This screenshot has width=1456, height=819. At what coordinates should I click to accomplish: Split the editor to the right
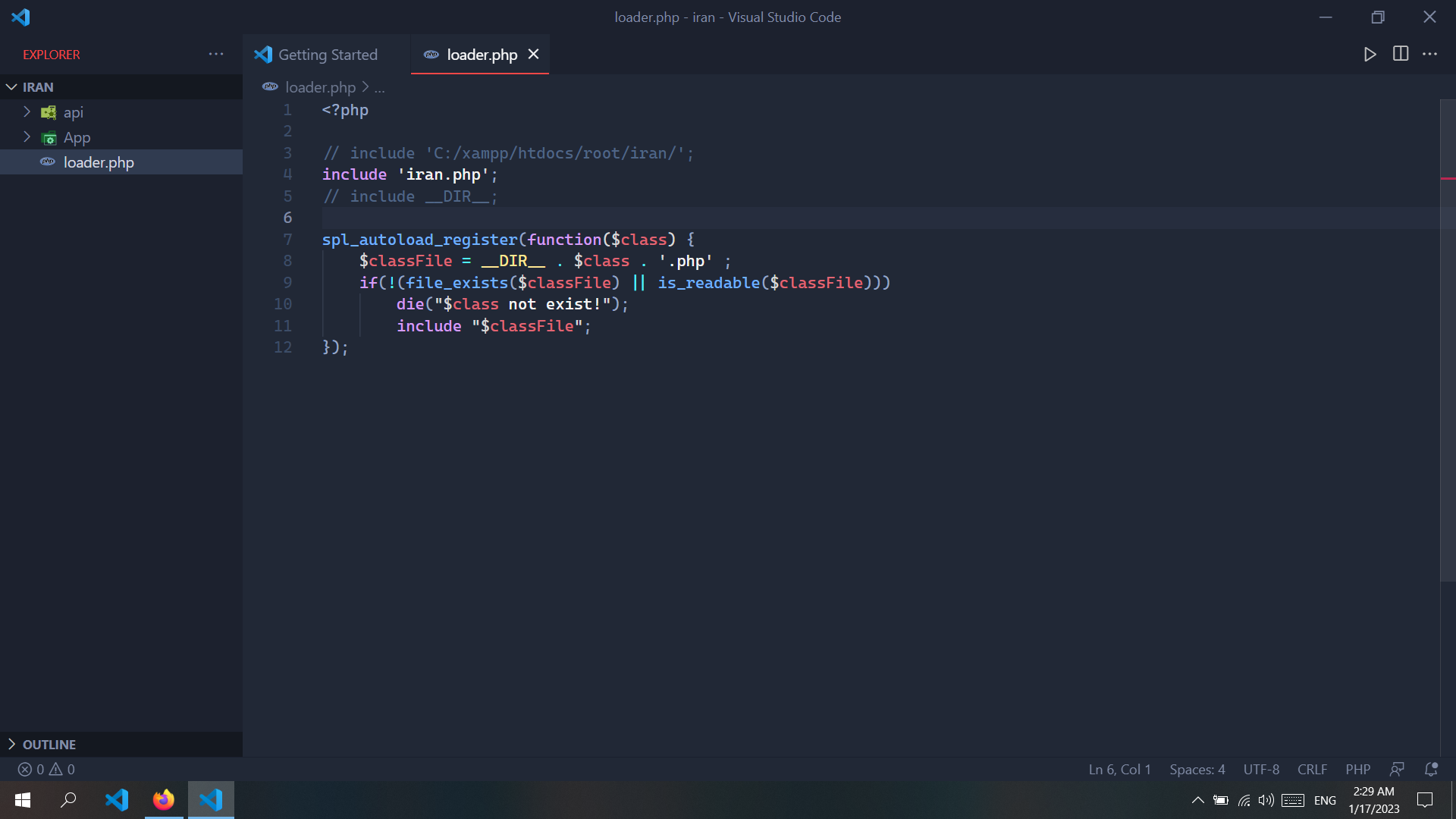(1401, 54)
